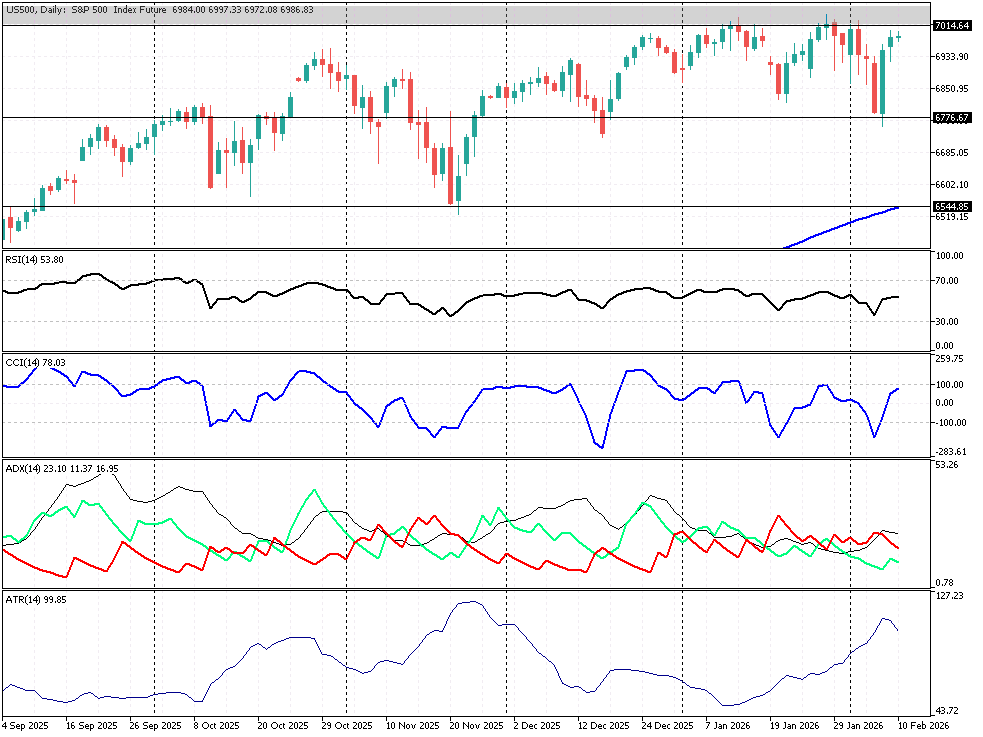Click the CCI 100.00 axis label

click(949, 384)
